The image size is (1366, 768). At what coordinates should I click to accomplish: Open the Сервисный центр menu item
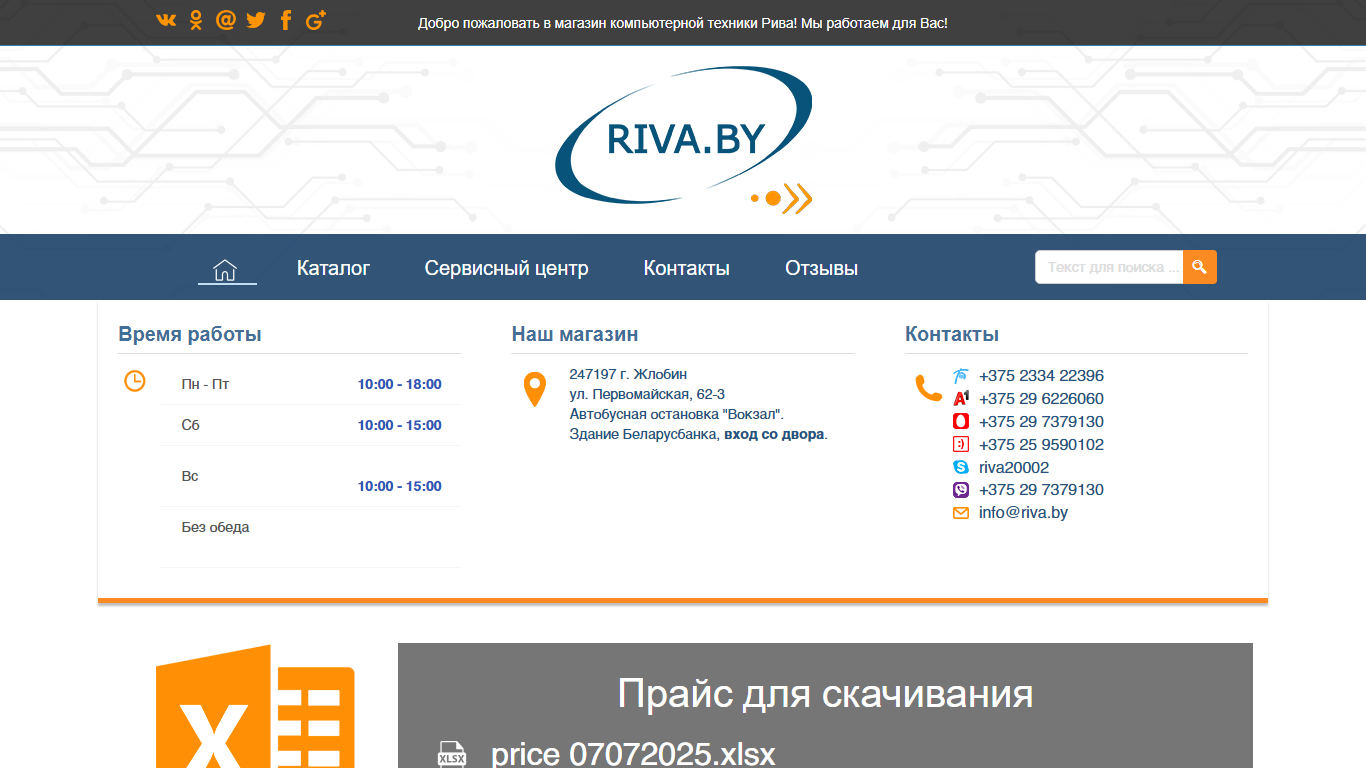click(506, 268)
